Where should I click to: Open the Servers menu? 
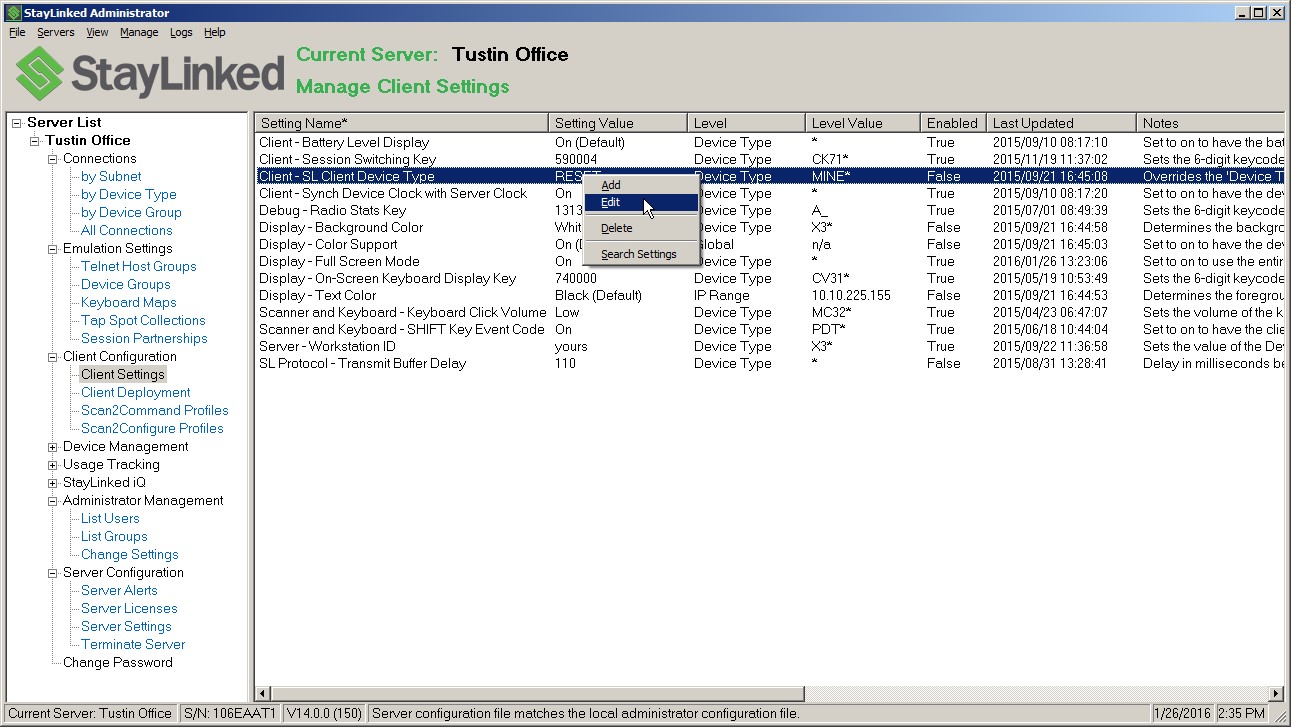coord(56,32)
